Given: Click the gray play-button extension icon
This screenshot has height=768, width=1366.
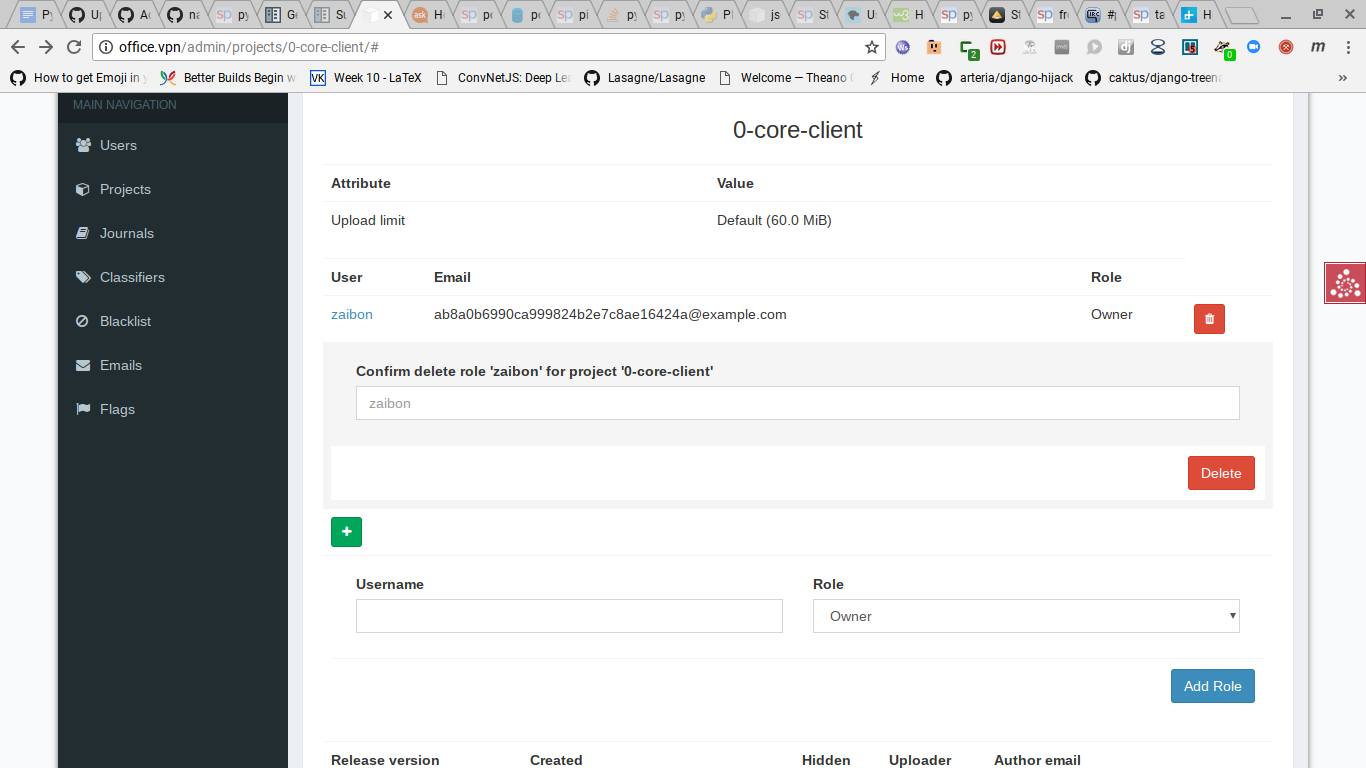Looking at the screenshot, I should point(1094,47).
